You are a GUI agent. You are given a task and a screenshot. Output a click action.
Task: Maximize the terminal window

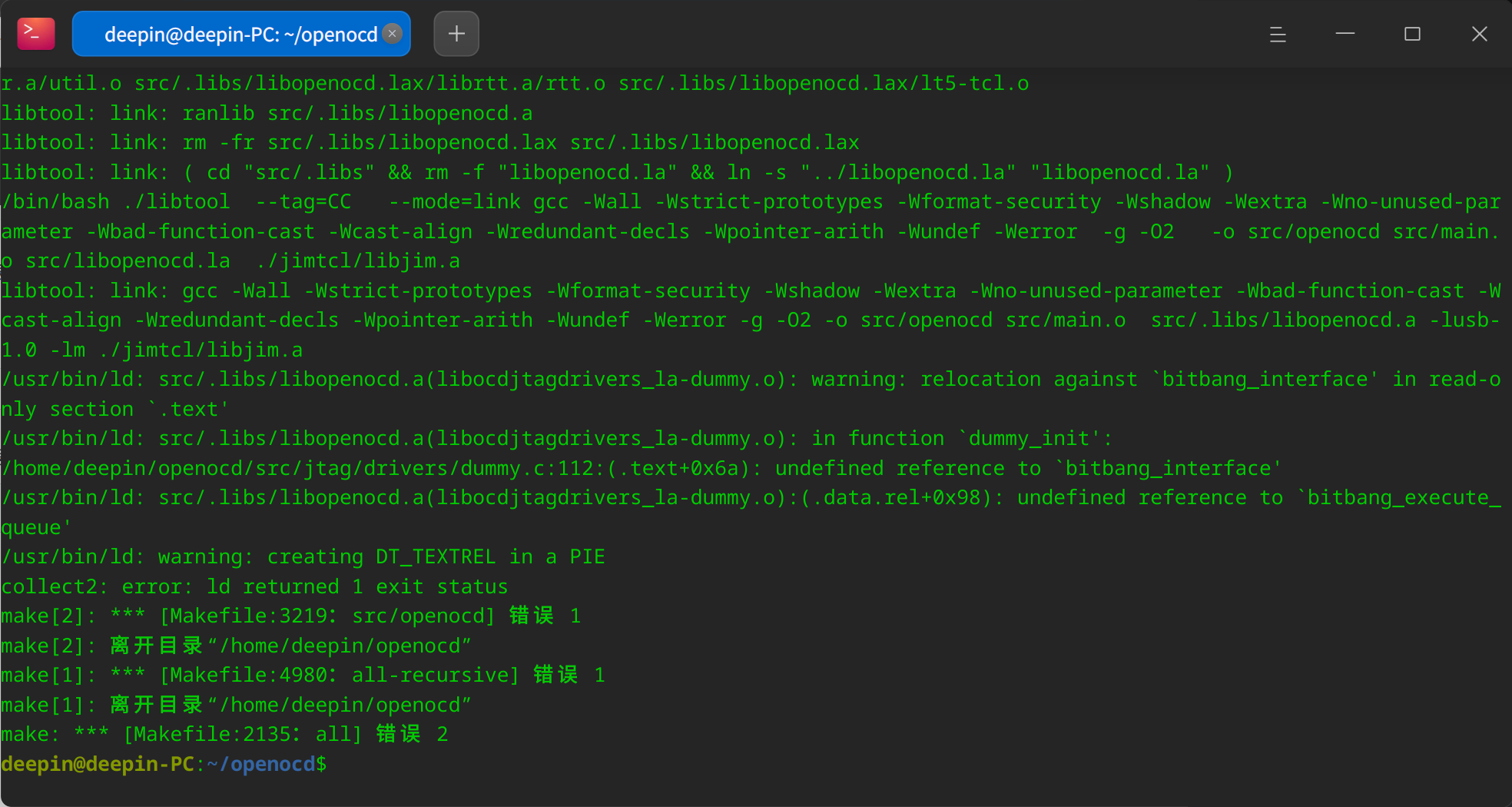(1412, 34)
